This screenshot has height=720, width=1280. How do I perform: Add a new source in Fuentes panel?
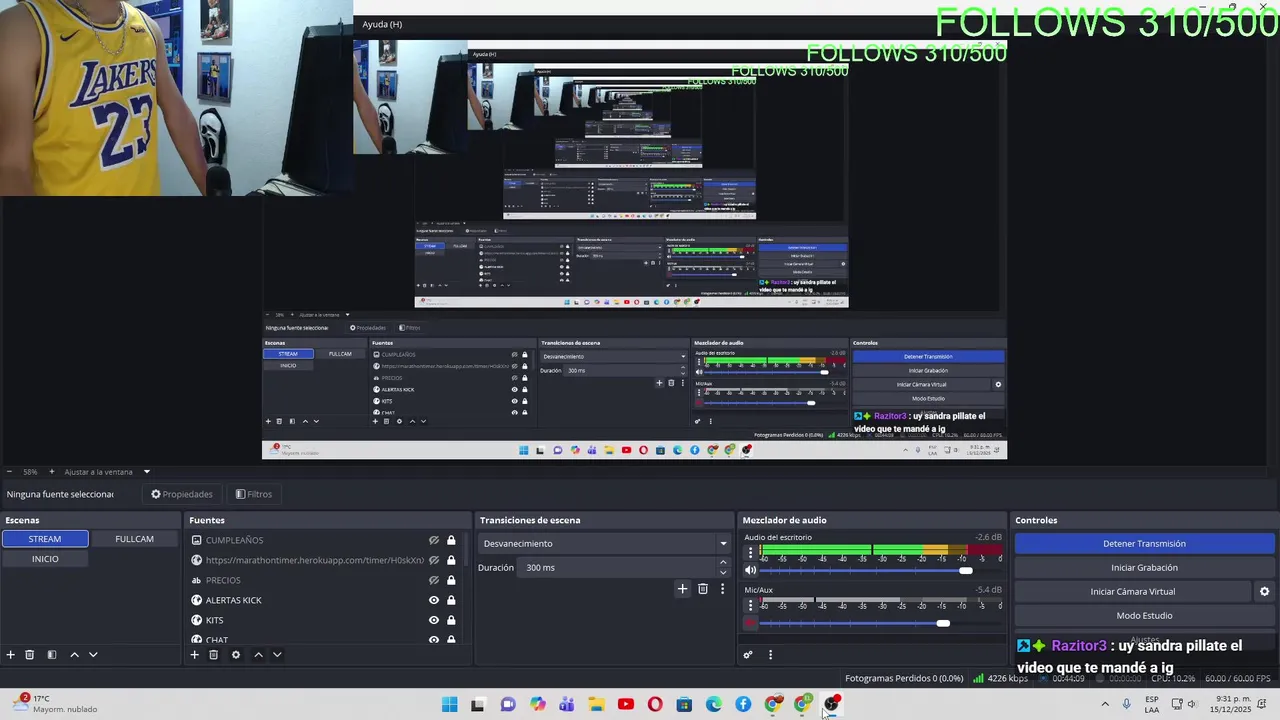pos(195,655)
